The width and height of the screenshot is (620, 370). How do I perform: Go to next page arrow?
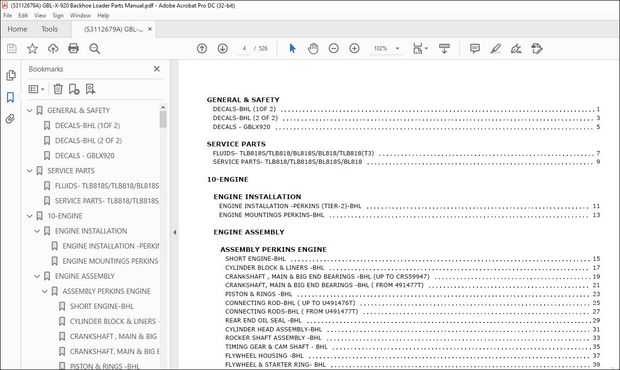[223, 49]
